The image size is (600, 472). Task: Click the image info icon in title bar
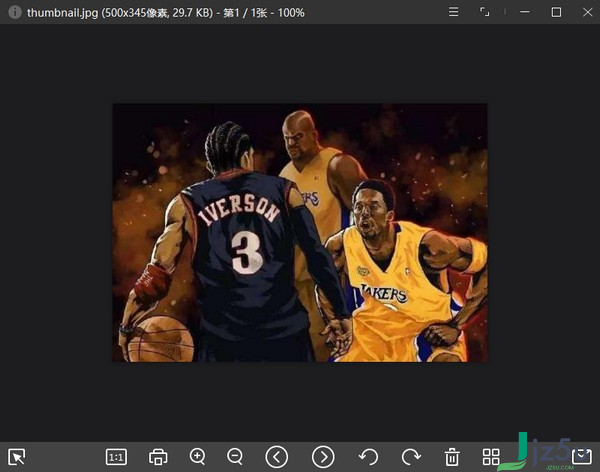click(x=15, y=12)
